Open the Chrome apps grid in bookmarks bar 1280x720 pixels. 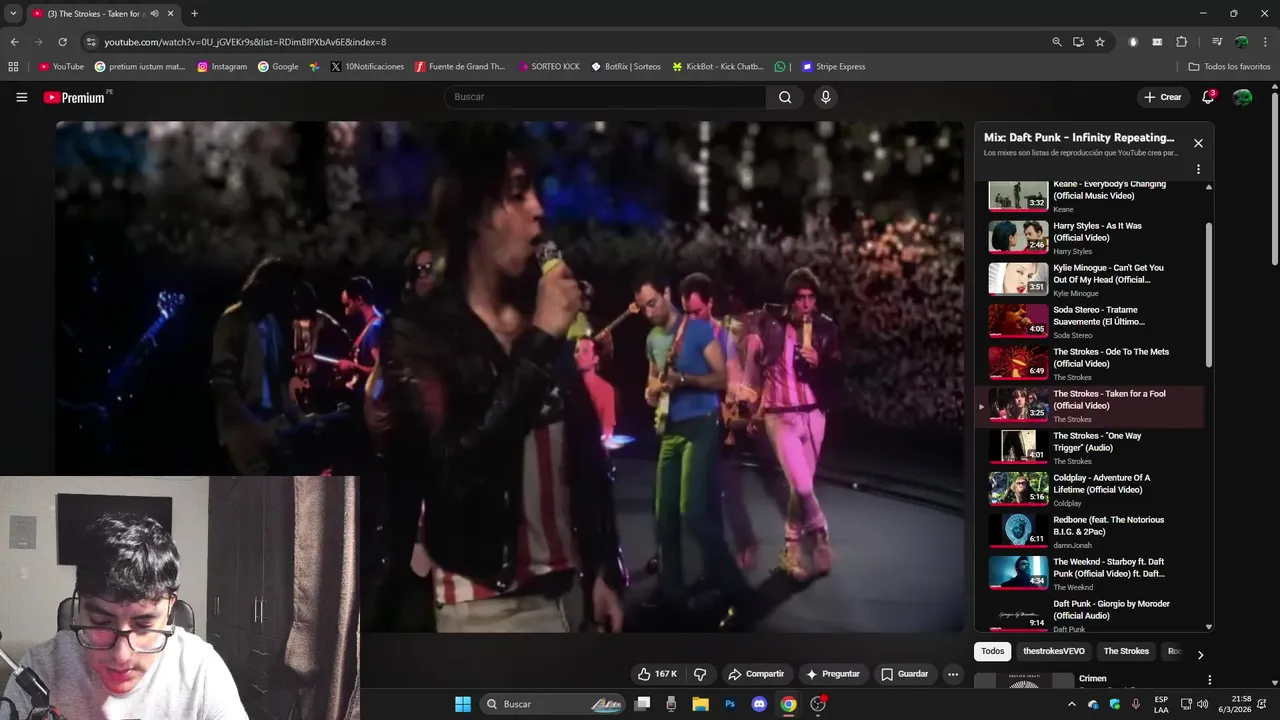(13, 67)
